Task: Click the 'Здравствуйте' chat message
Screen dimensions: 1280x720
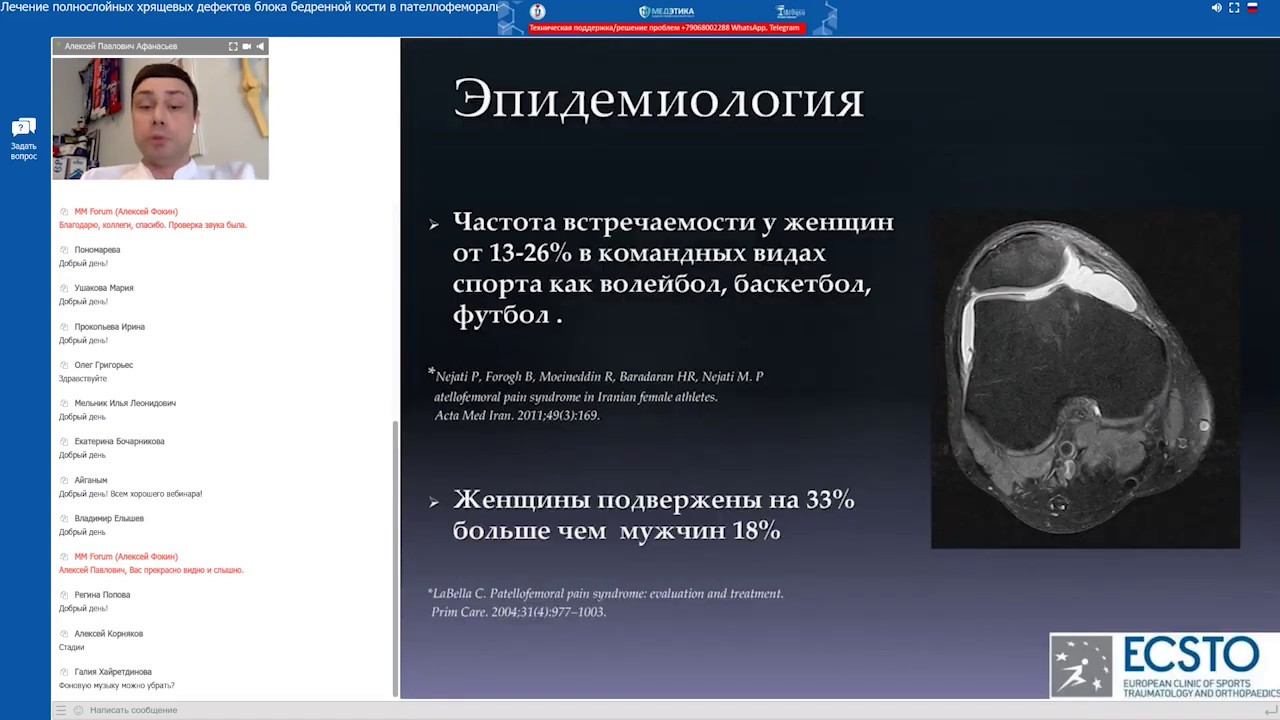Action: coord(83,379)
